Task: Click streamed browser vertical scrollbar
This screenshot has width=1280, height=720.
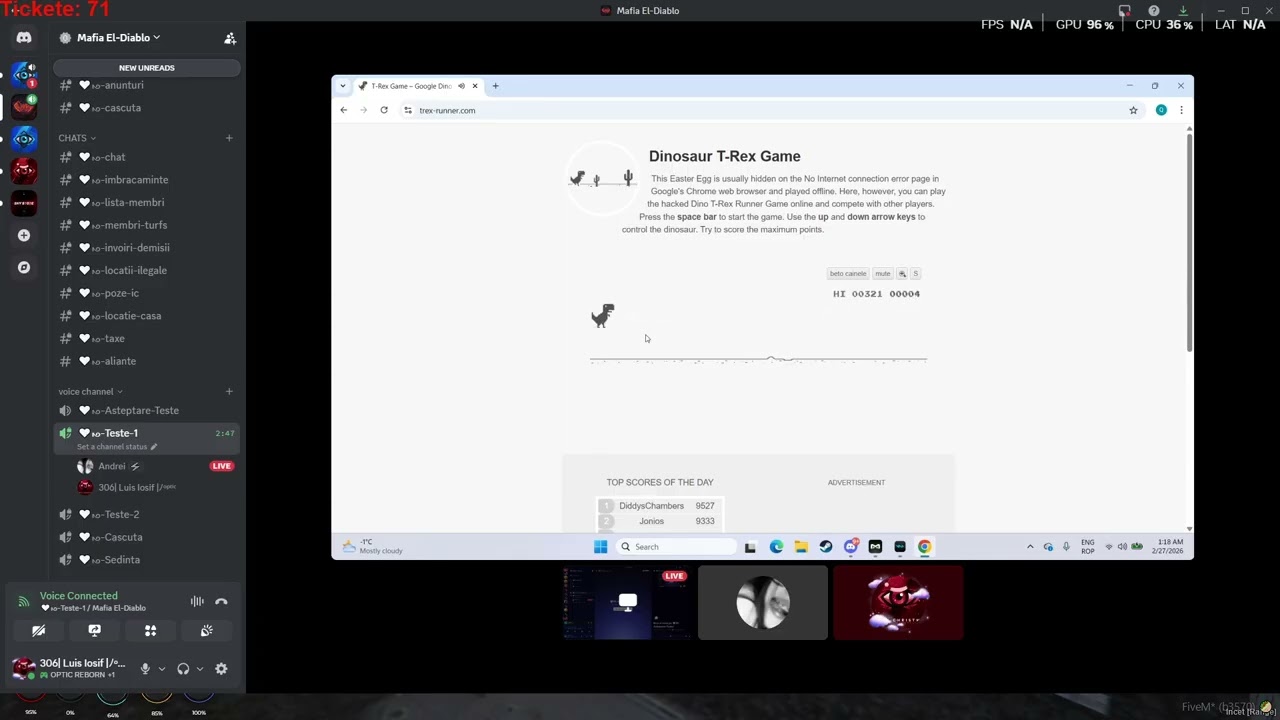Action: (1189, 241)
